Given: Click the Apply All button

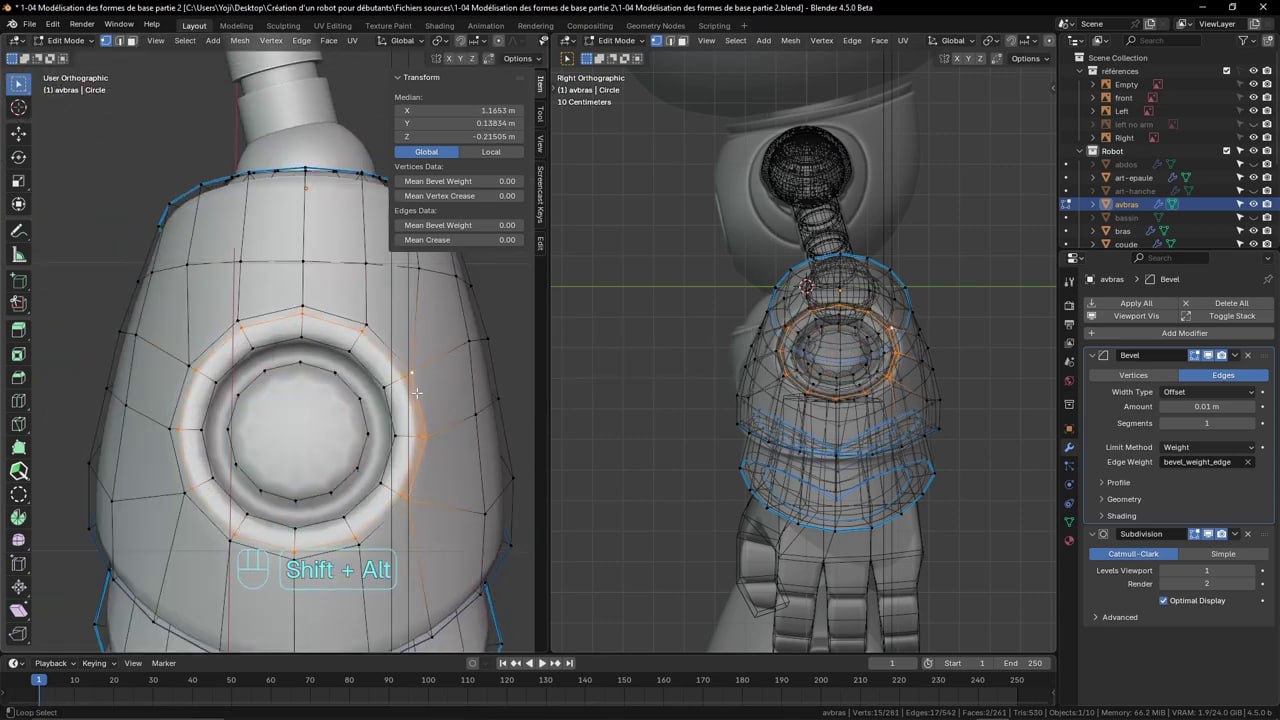Looking at the screenshot, I should click(1135, 303).
